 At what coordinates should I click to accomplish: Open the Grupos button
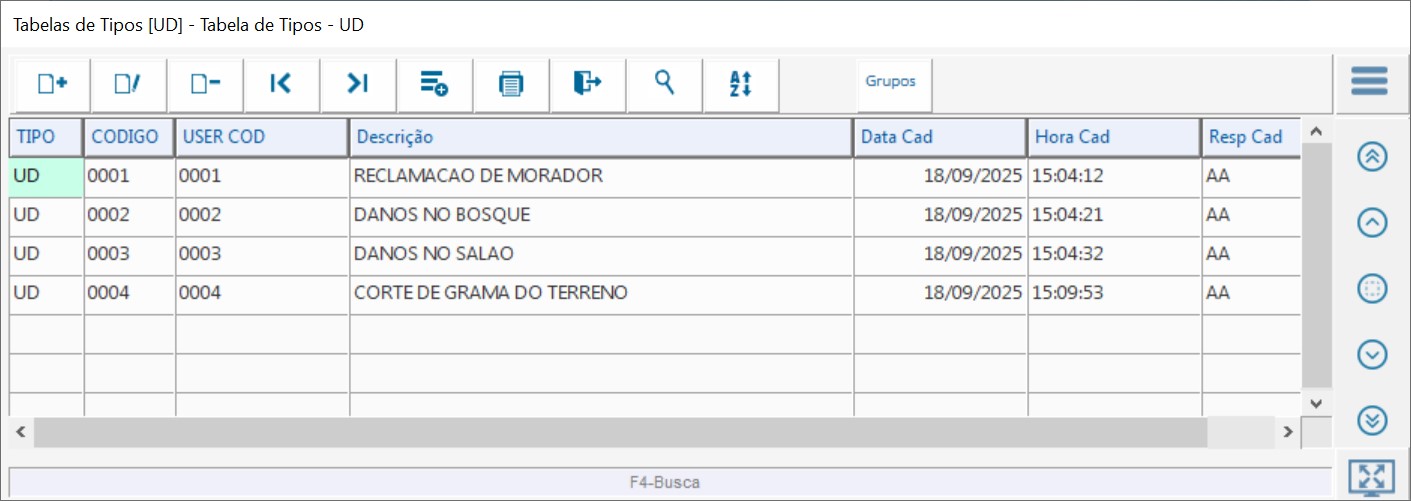point(891,82)
